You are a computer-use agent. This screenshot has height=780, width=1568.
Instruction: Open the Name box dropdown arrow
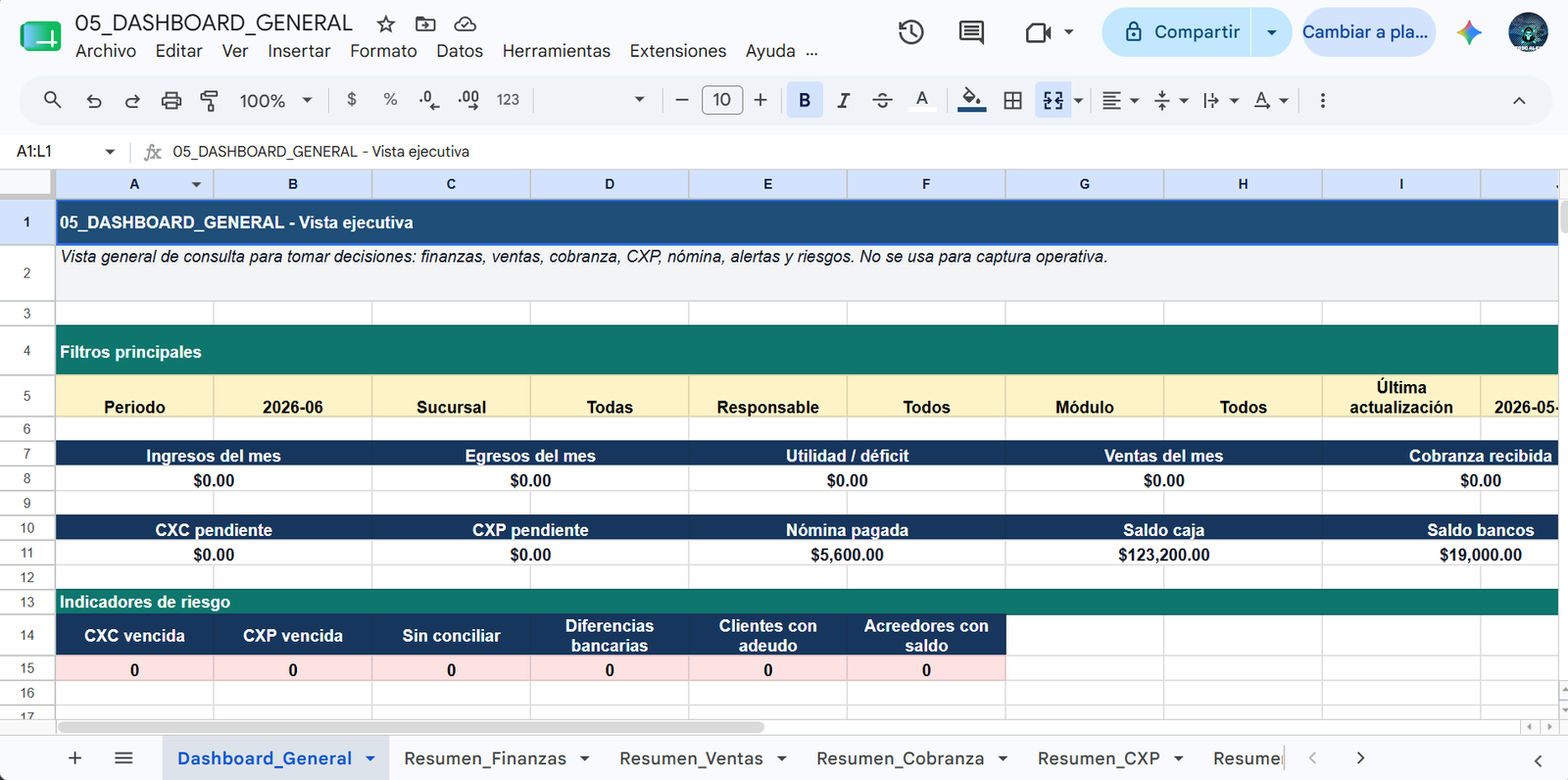point(110,152)
